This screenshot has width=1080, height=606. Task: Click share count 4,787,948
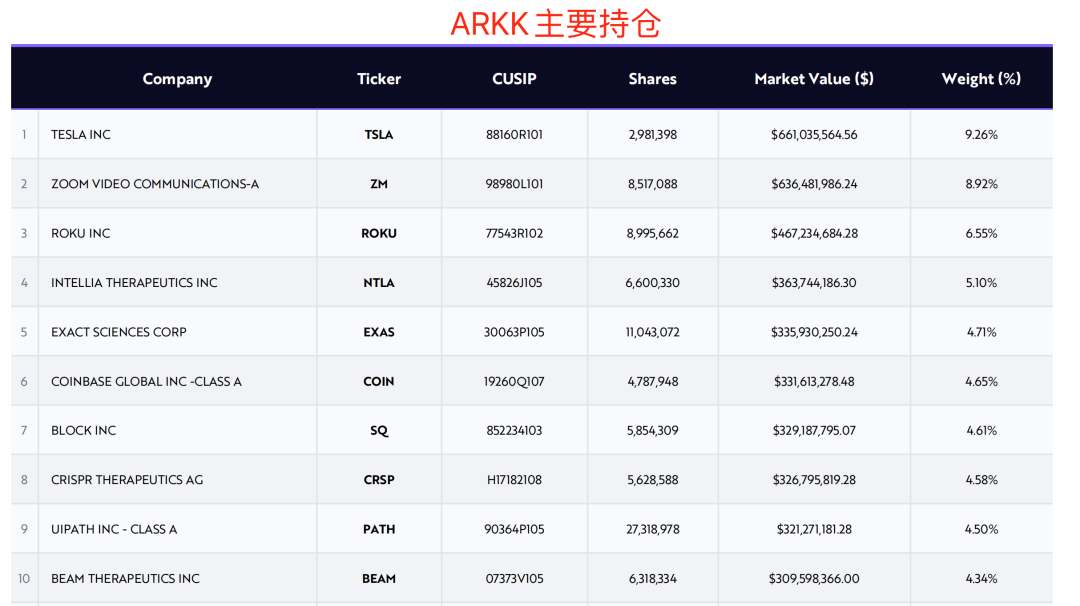pyautogui.click(x=652, y=382)
